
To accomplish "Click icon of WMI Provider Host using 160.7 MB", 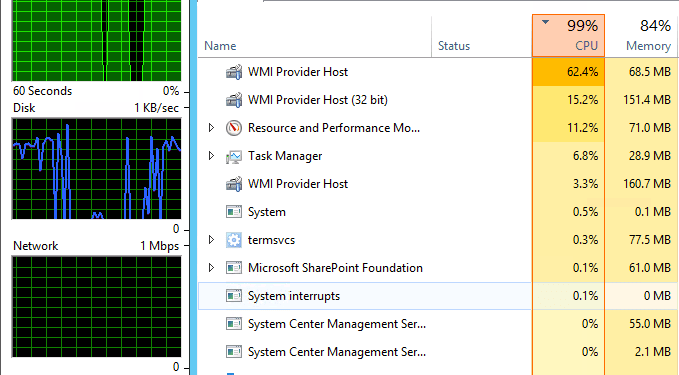I will click(x=234, y=184).
